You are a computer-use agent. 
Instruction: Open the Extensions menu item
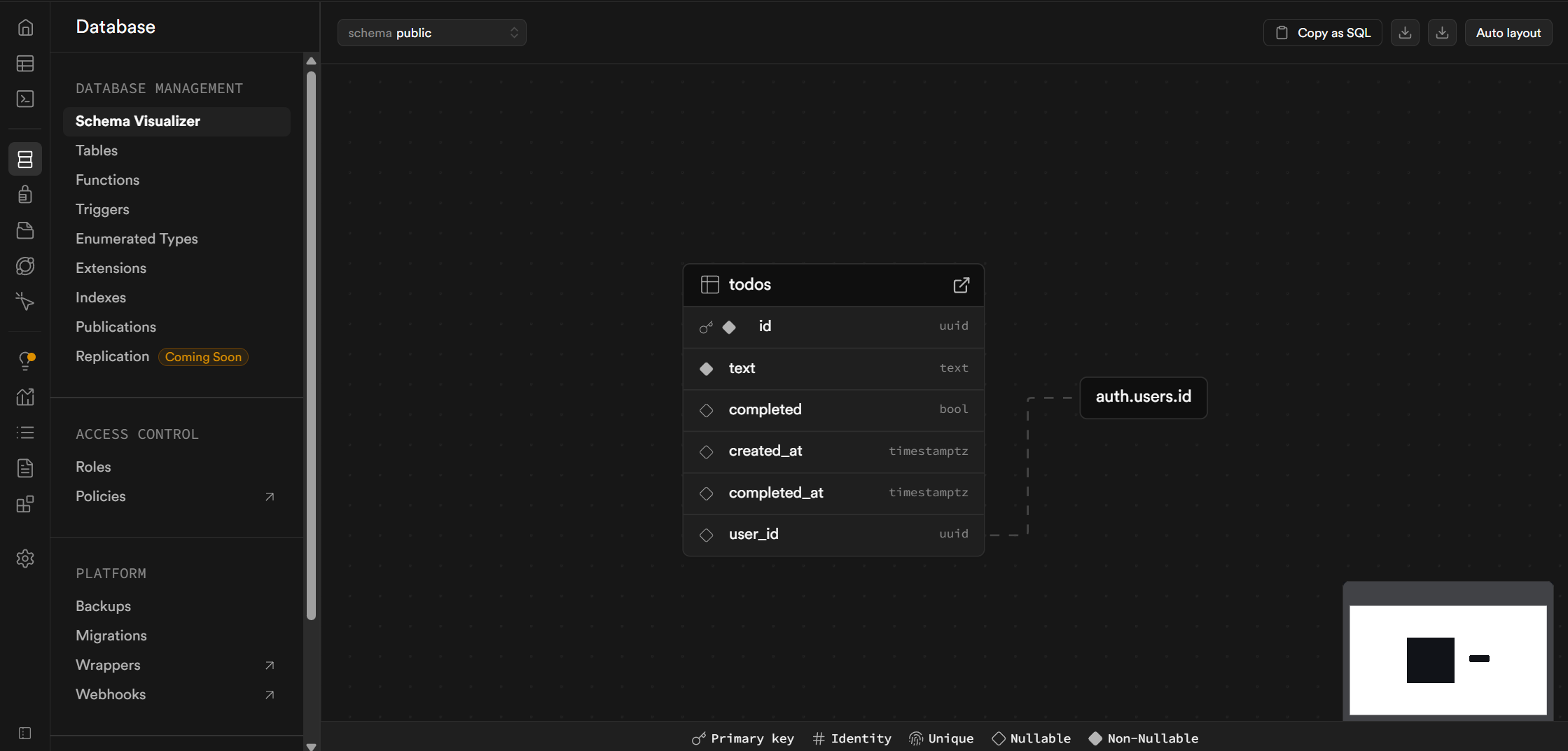[111, 268]
